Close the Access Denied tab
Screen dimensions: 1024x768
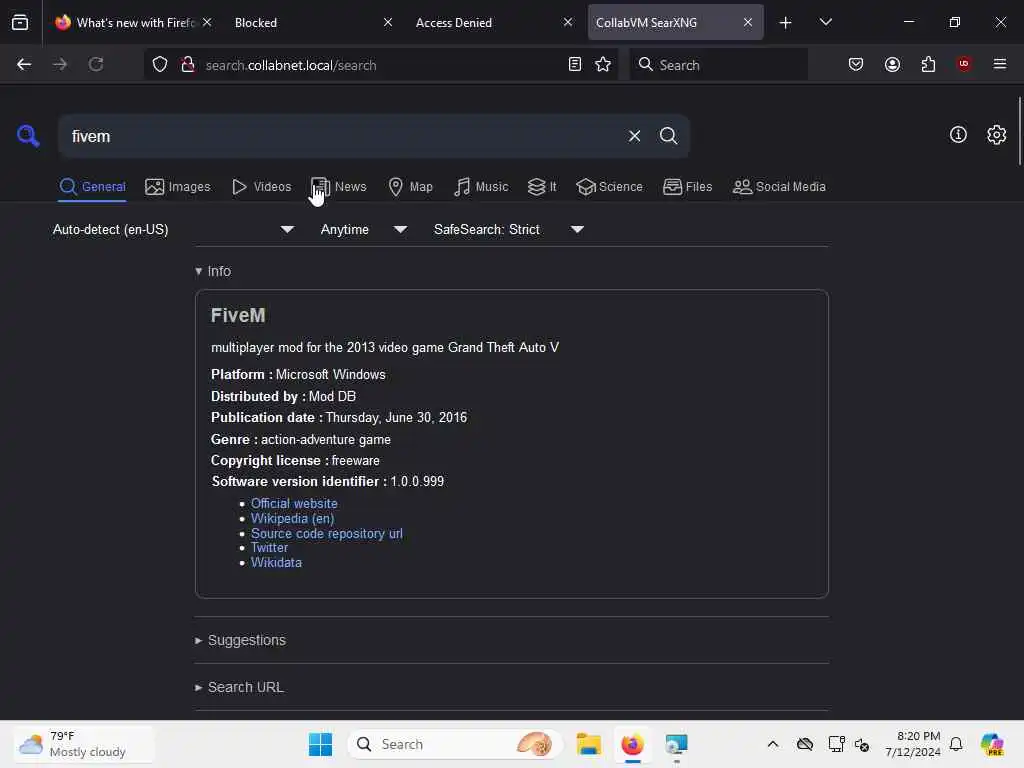point(568,22)
